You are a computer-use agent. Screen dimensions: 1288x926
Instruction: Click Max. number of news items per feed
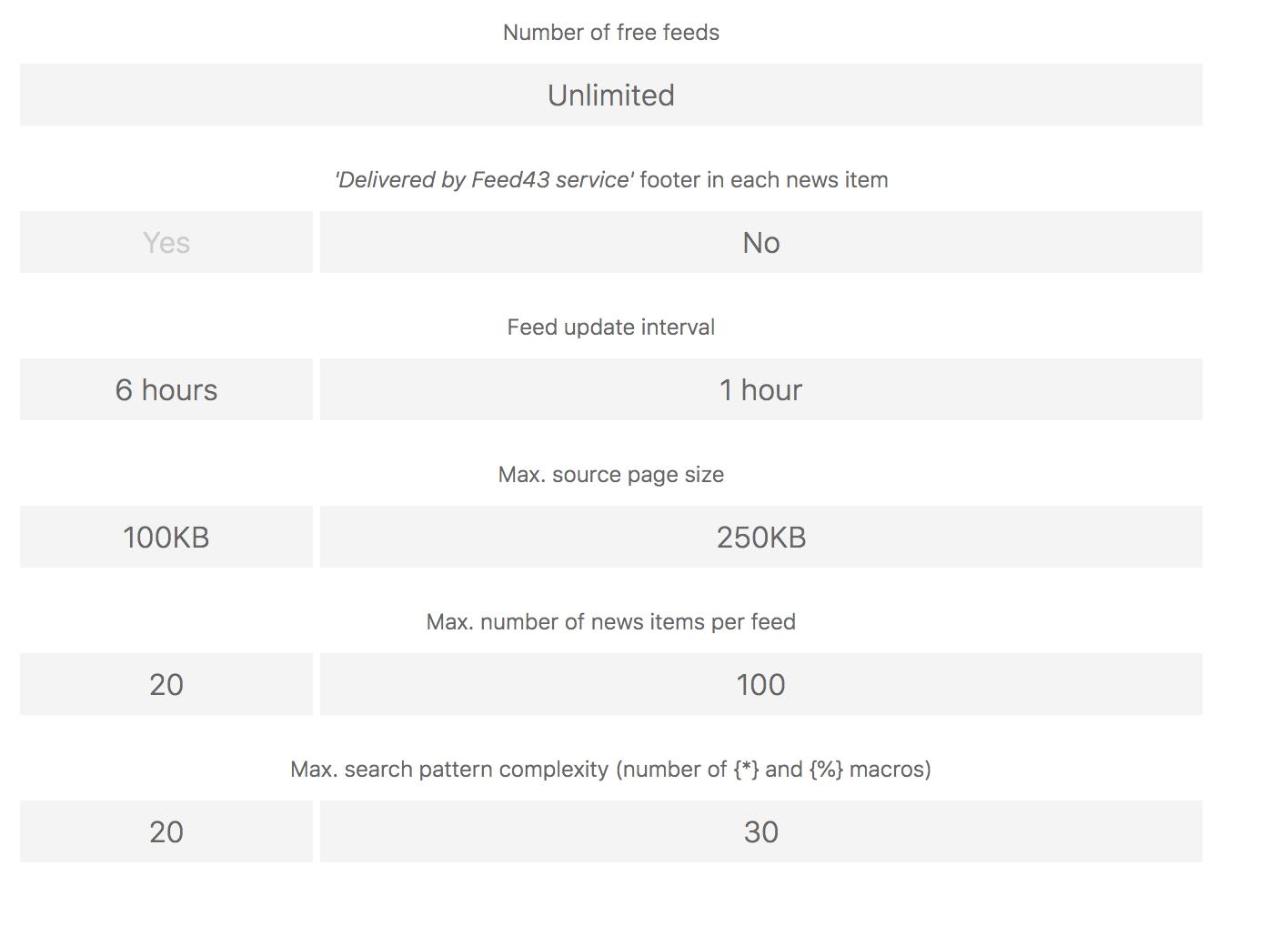pos(610,622)
